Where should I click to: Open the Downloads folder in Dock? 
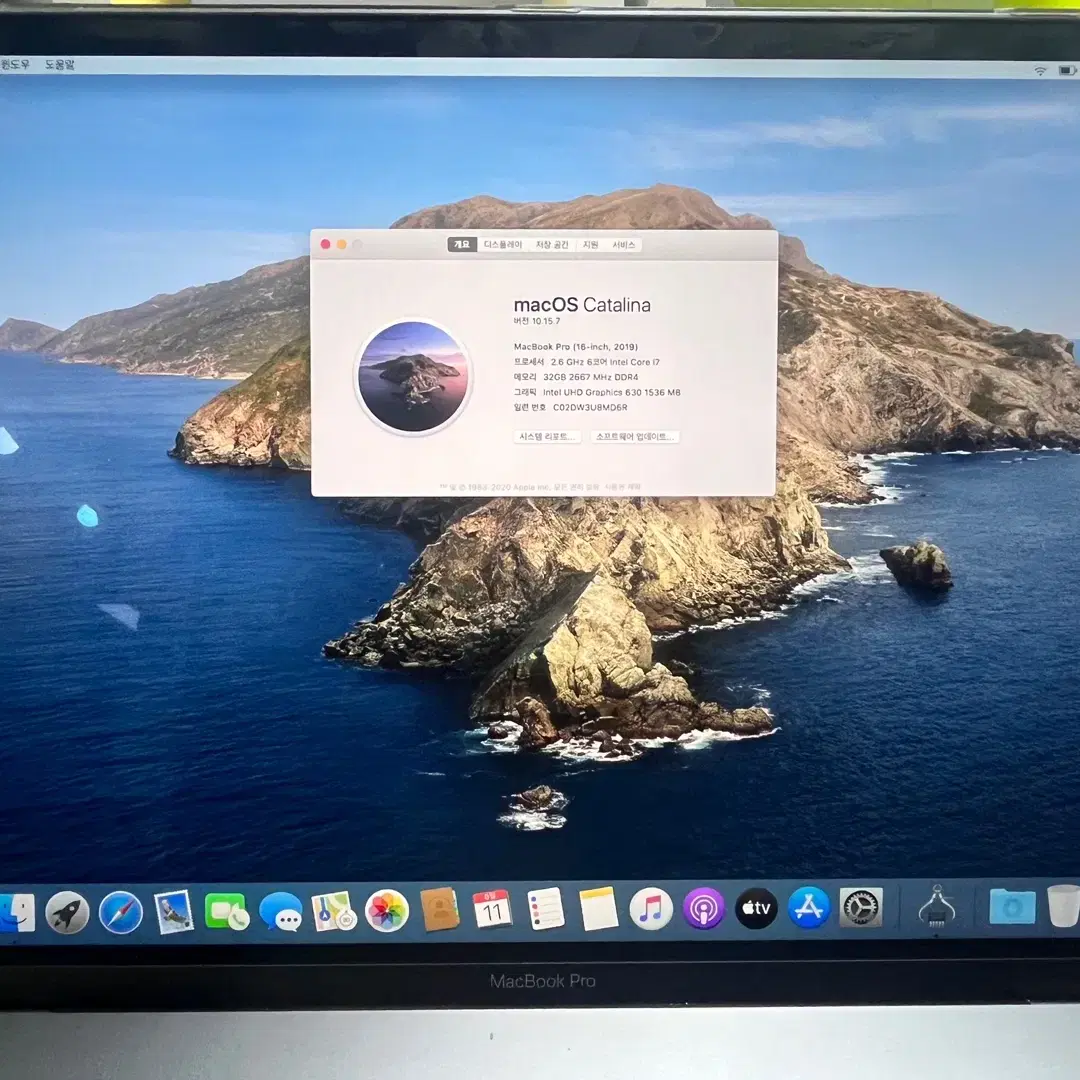[1012, 906]
